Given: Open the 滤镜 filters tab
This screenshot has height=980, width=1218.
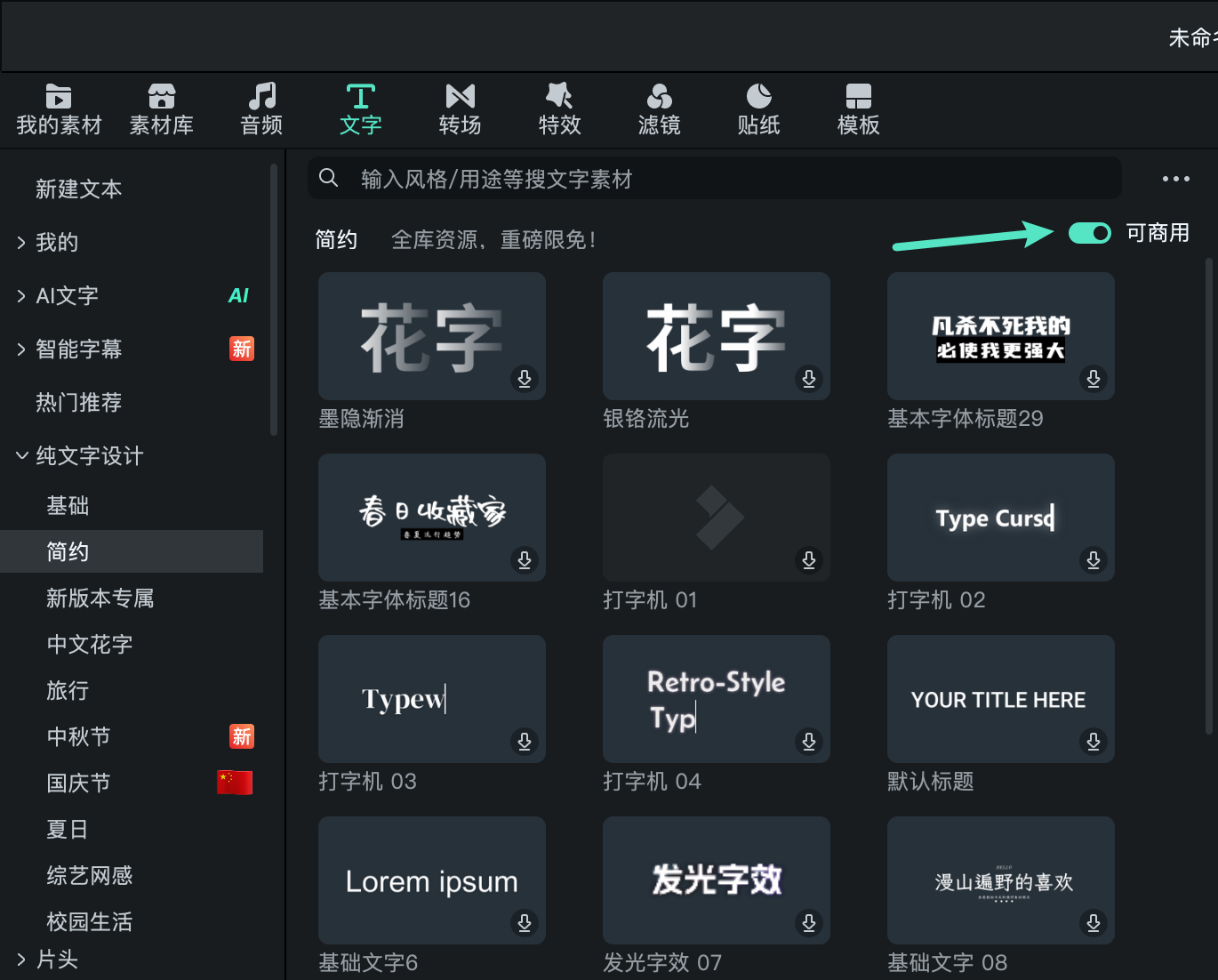Looking at the screenshot, I should (x=659, y=109).
